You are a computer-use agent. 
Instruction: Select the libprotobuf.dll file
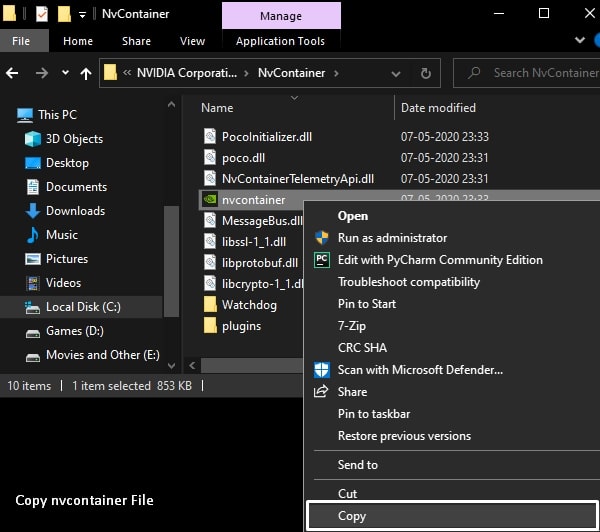click(260, 263)
